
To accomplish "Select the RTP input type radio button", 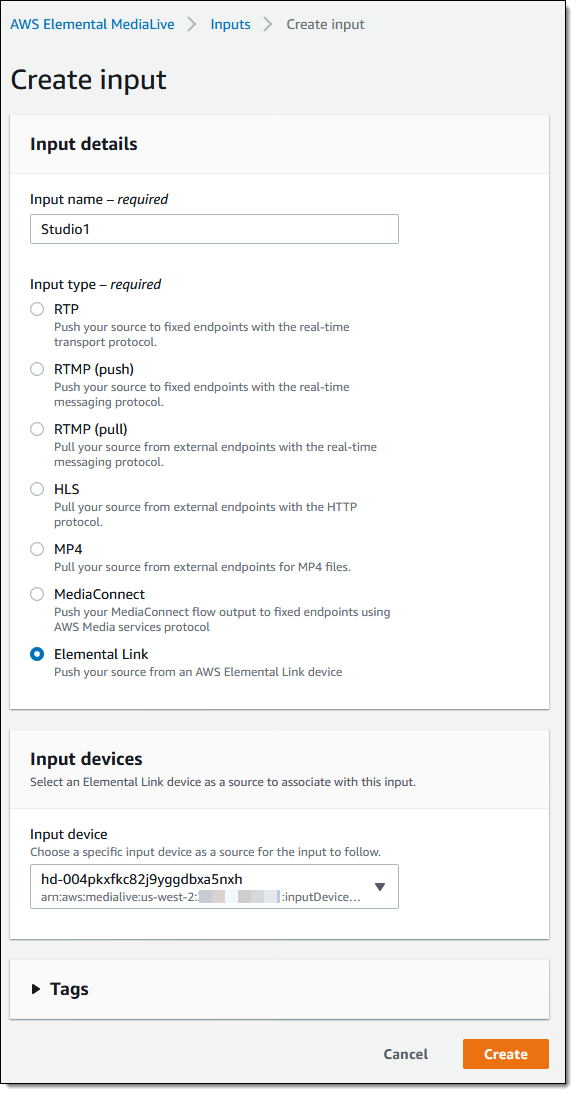I will click(x=37, y=309).
